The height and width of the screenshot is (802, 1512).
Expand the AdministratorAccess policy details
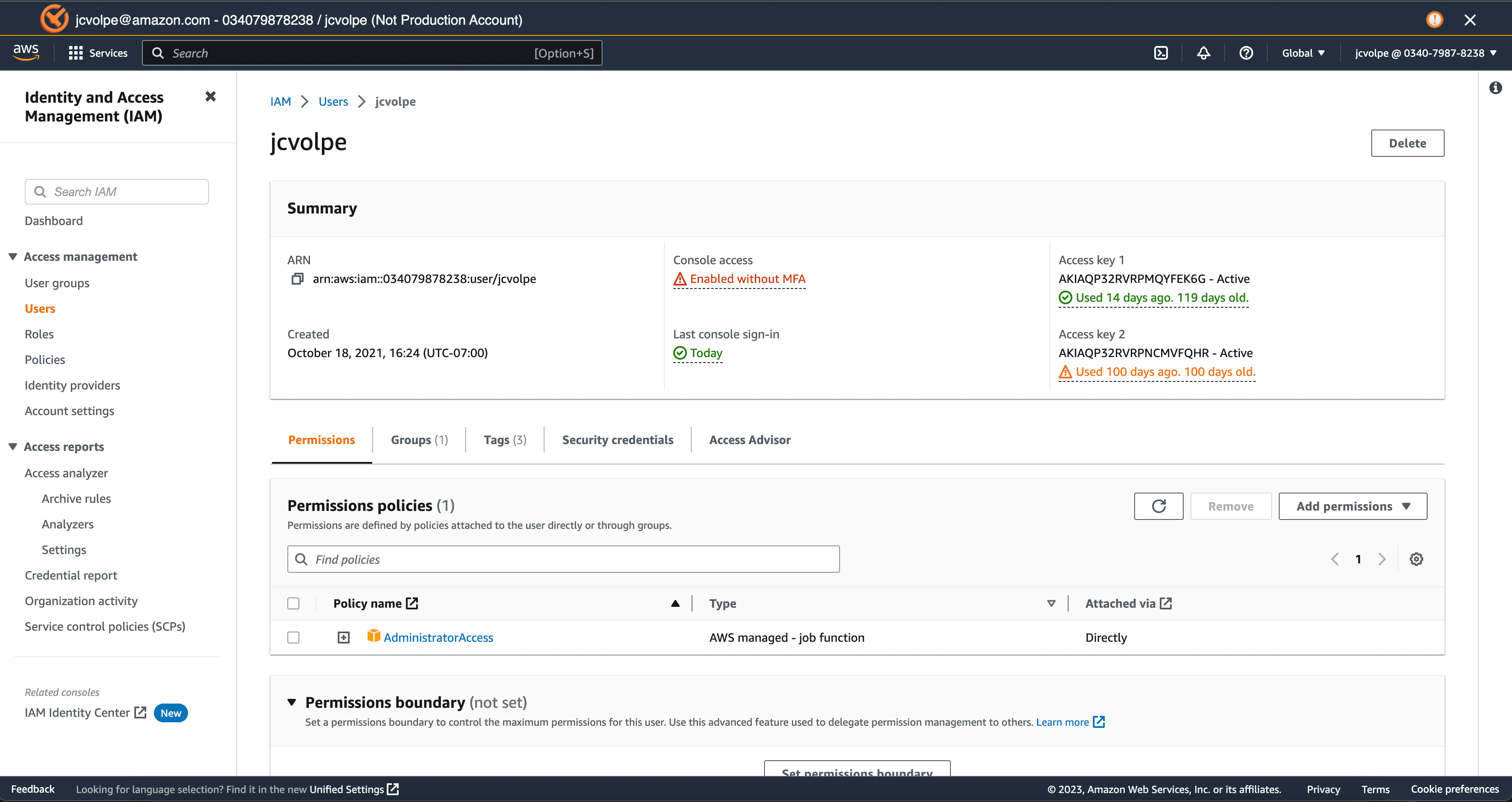point(343,637)
